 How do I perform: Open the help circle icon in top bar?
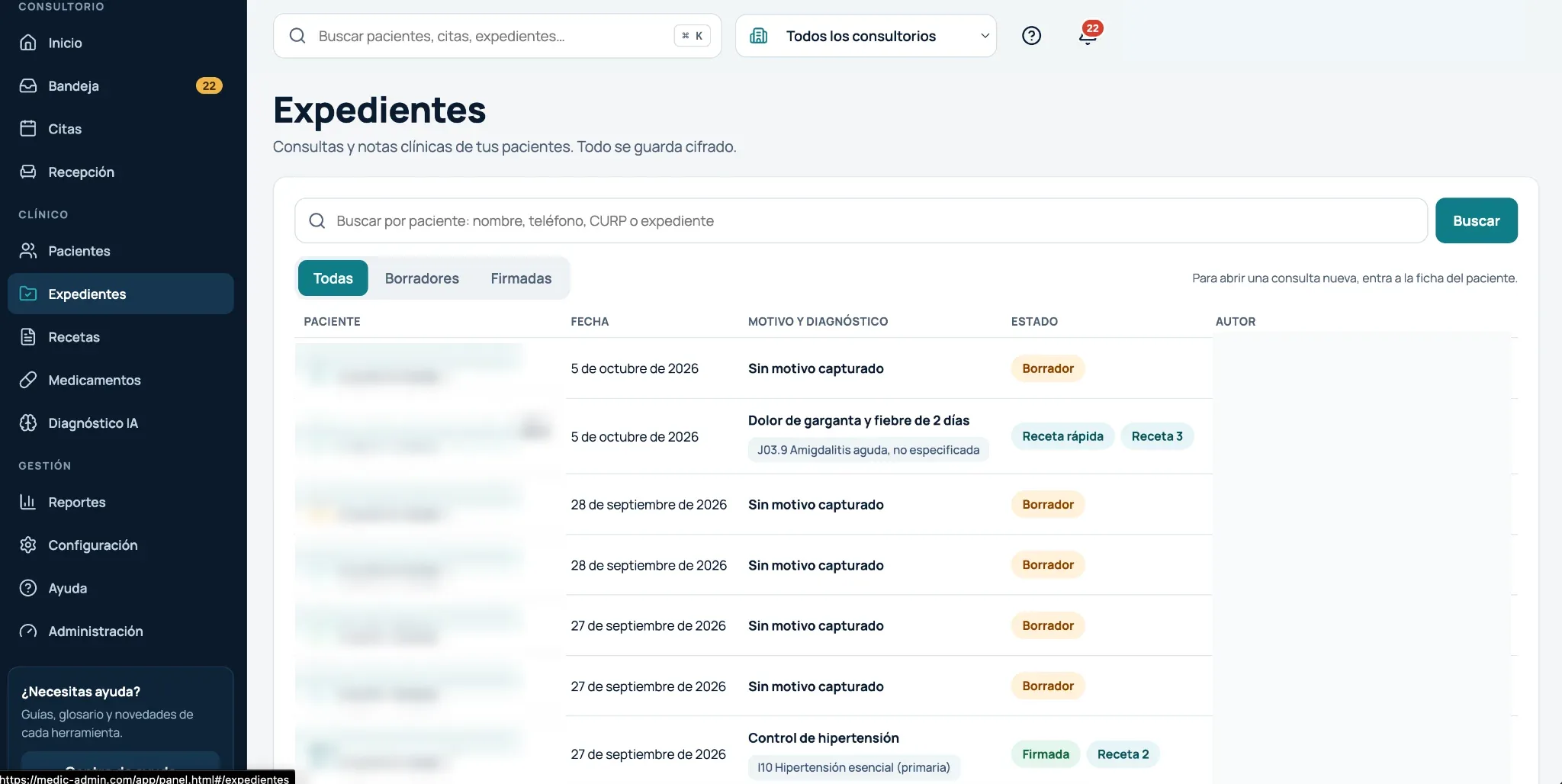coord(1031,36)
